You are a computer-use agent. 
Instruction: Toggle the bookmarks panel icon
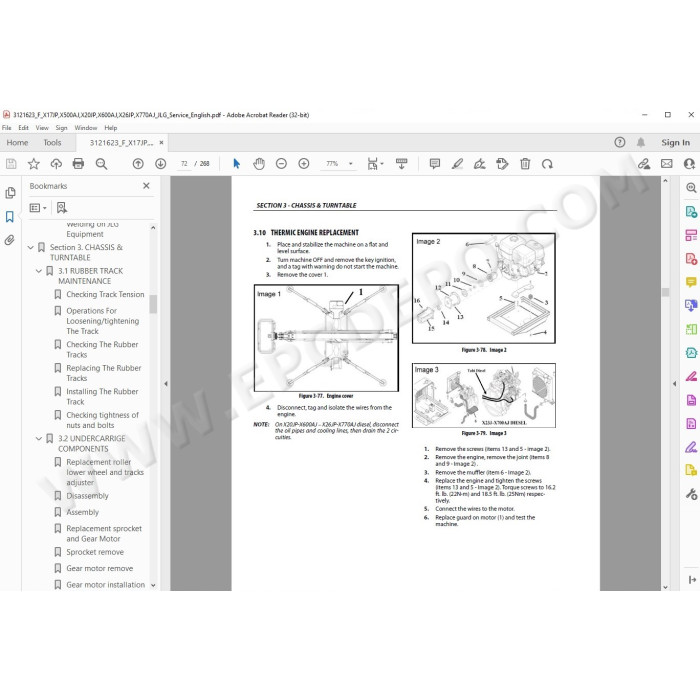pyautogui.click(x=10, y=217)
